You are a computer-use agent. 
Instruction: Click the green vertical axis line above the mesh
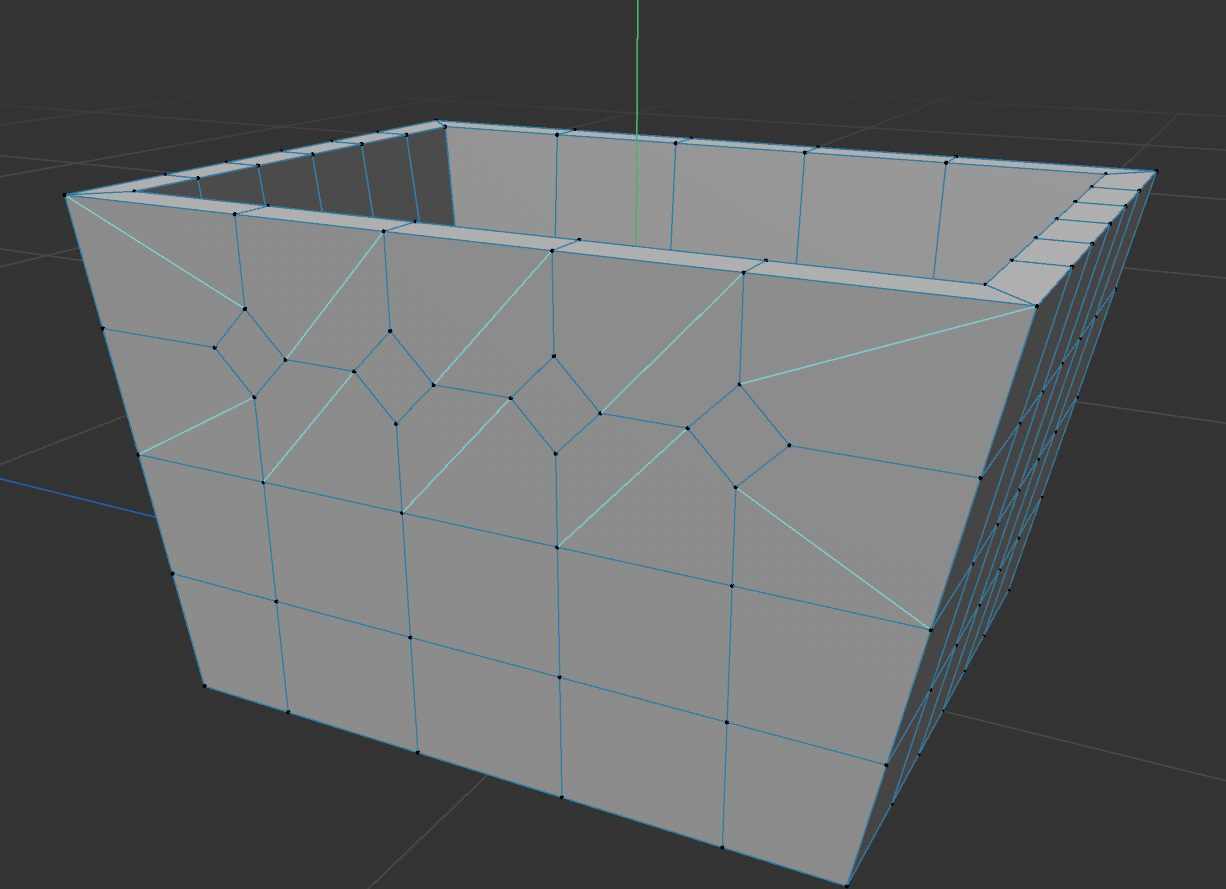click(x=637, y=60)
